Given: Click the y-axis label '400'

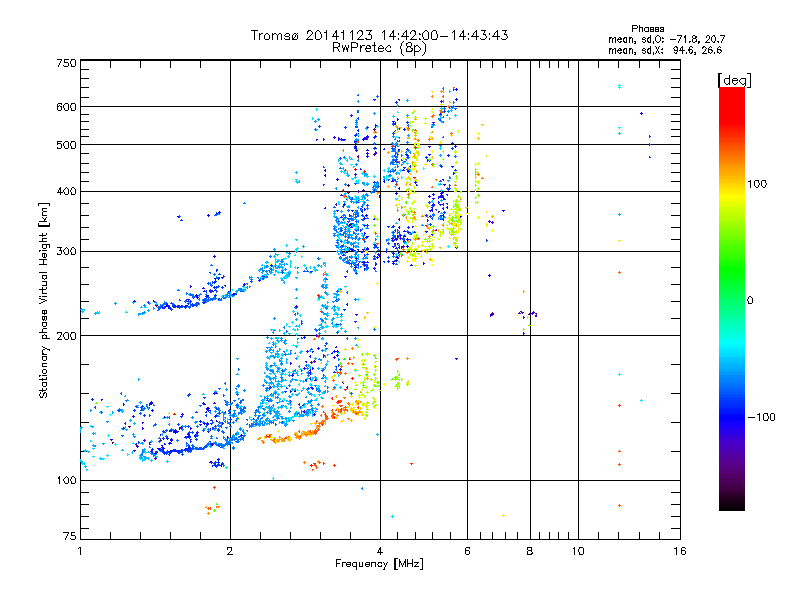Looking at the screenshot, I should click(66, 192).
